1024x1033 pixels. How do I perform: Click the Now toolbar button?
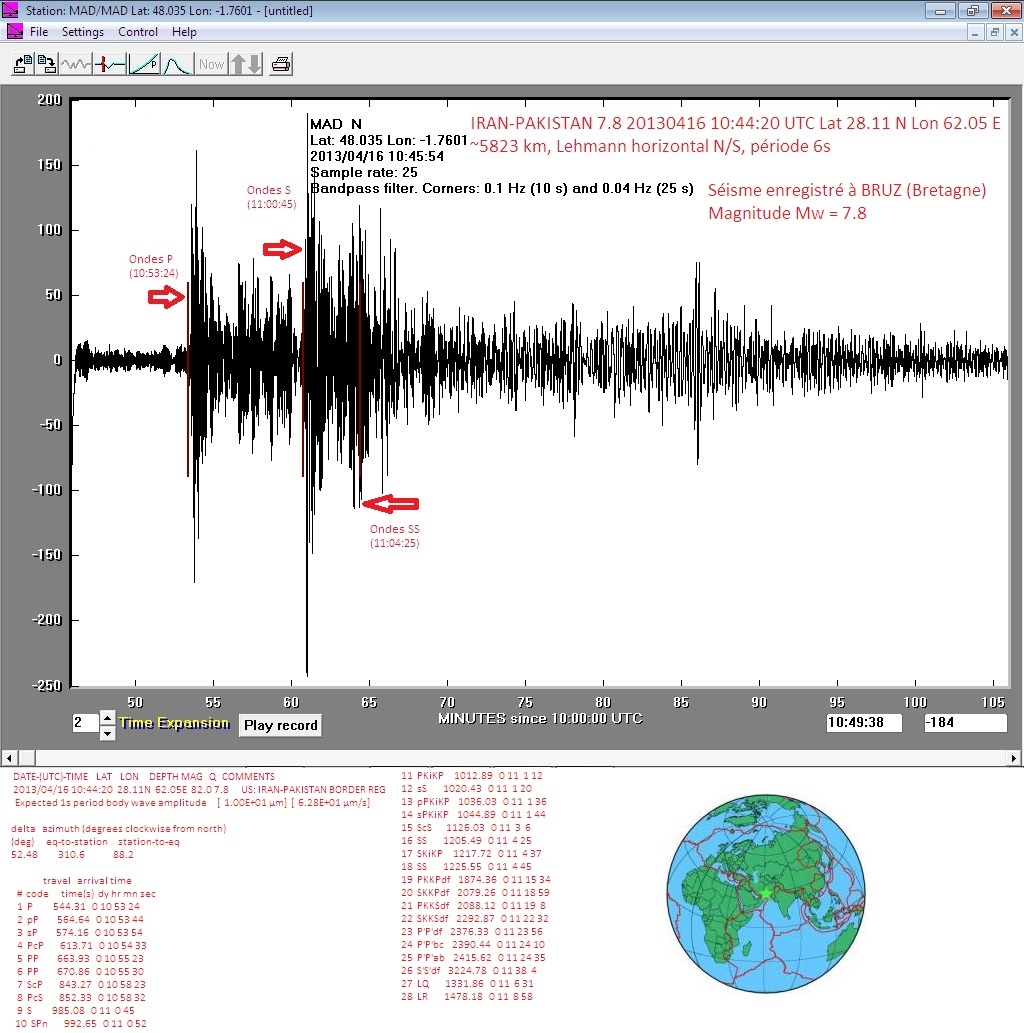(211, 65)
